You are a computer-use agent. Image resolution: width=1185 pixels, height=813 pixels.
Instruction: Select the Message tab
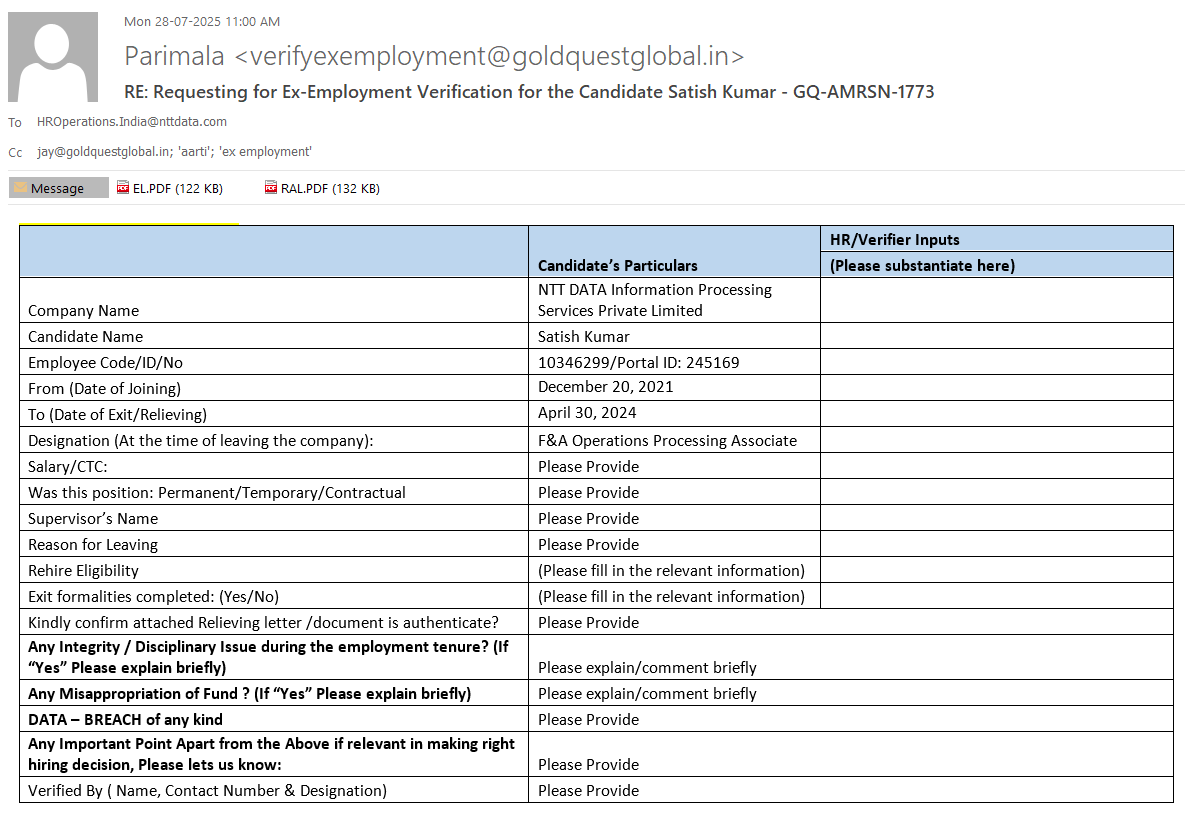coord(58,188)
